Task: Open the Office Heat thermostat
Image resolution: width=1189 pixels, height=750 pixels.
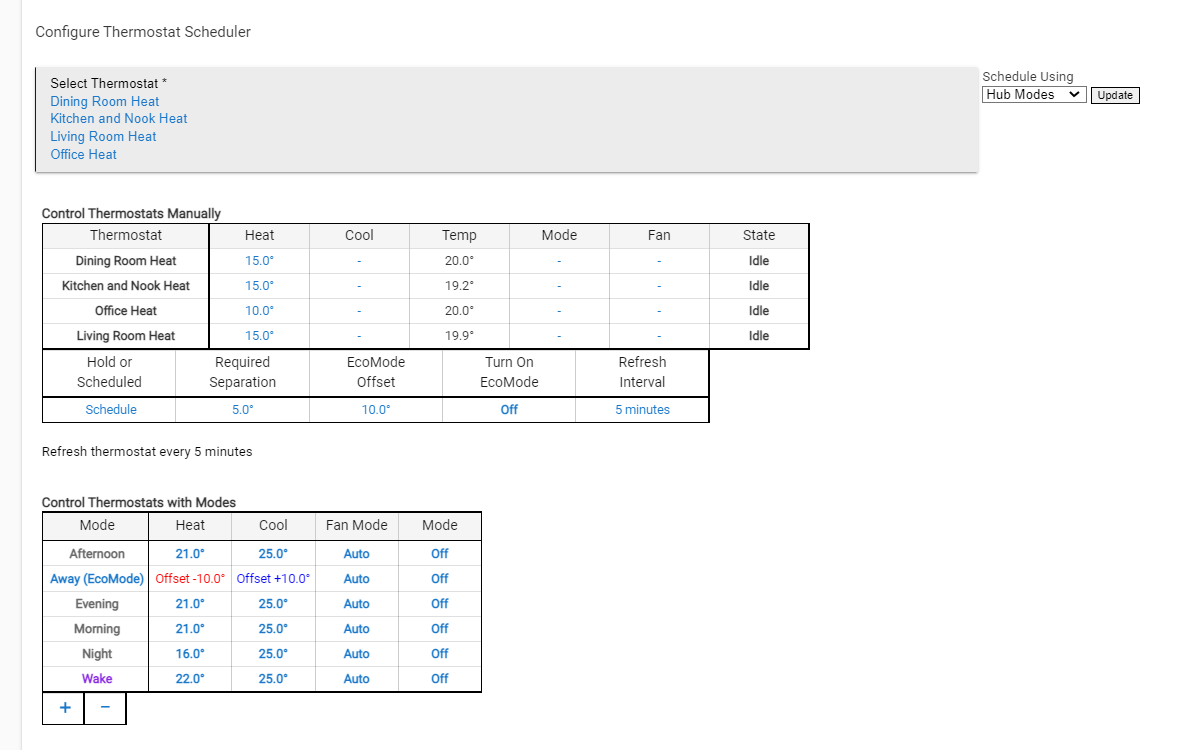Action: pos(83,154)
